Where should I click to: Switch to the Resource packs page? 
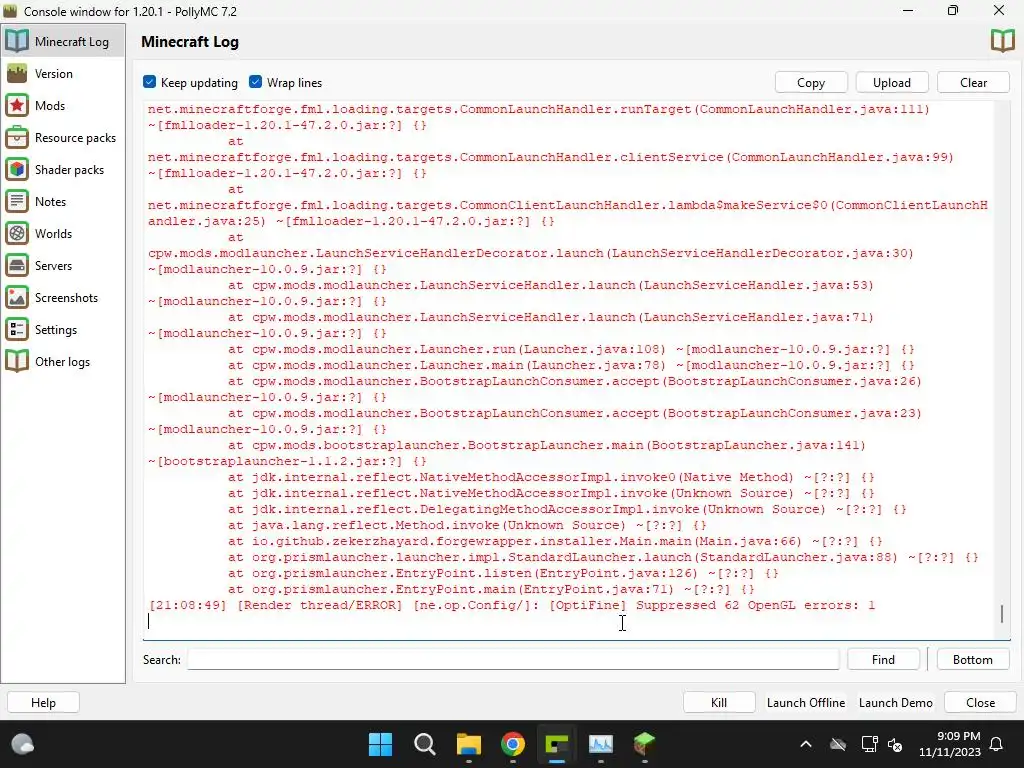(63, 138)
